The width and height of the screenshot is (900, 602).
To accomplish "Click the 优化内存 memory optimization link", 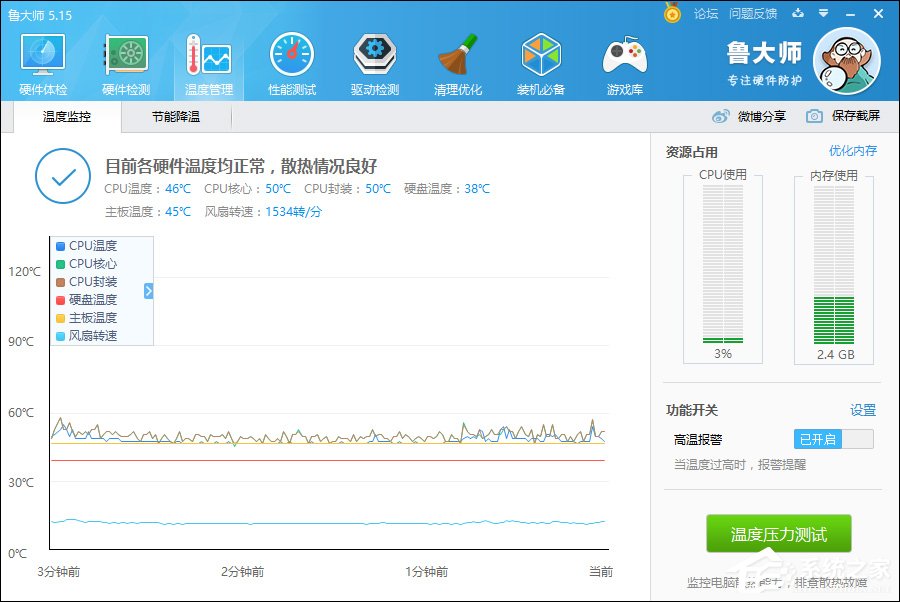I will pyautogui.click(x=851, y=149).
